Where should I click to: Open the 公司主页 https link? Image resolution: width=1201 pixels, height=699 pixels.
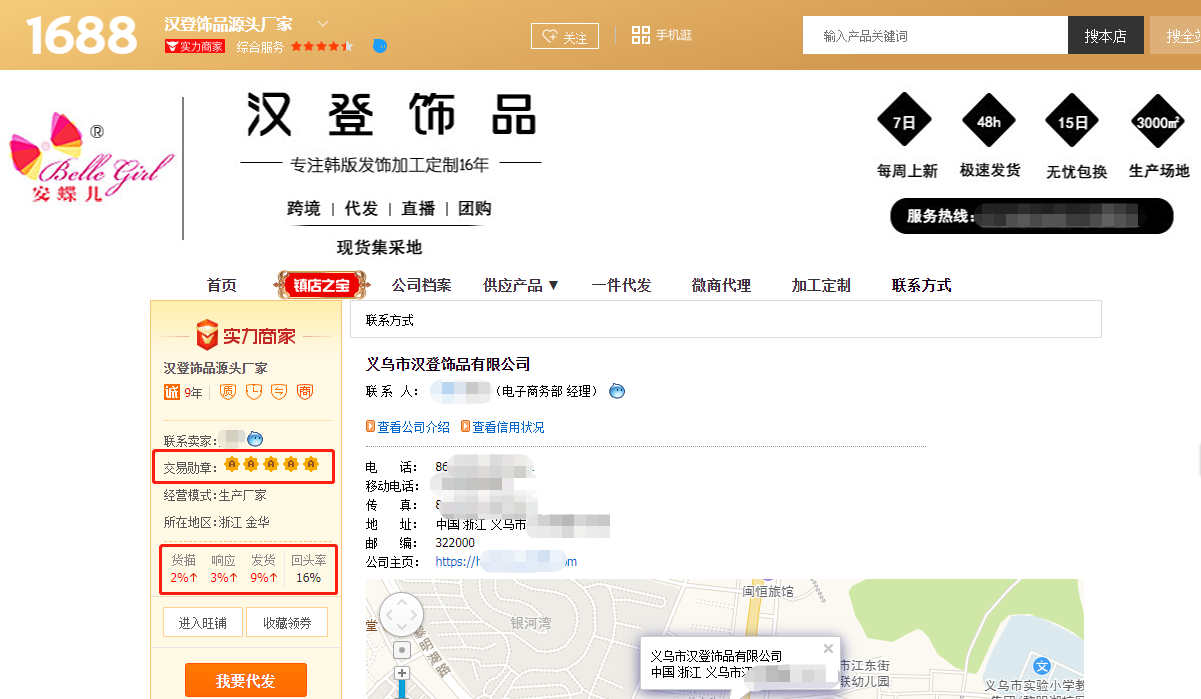pos(506,562)
